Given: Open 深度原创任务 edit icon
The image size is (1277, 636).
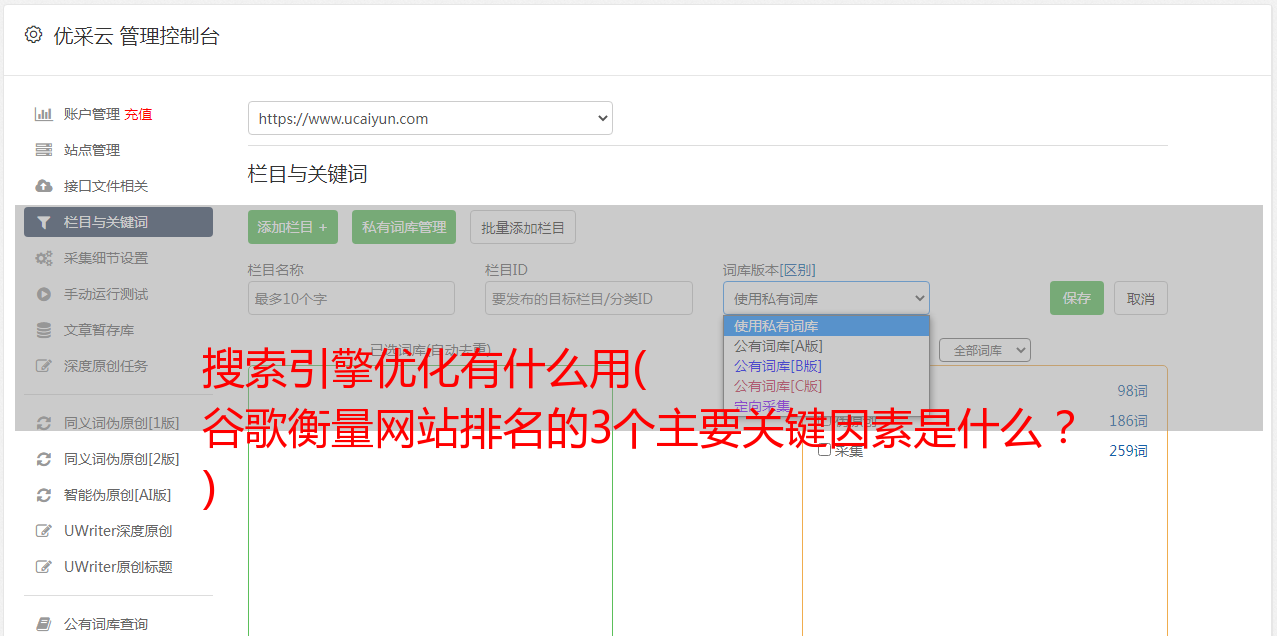Looking at the screenshot, I should (x=43, y=366).
